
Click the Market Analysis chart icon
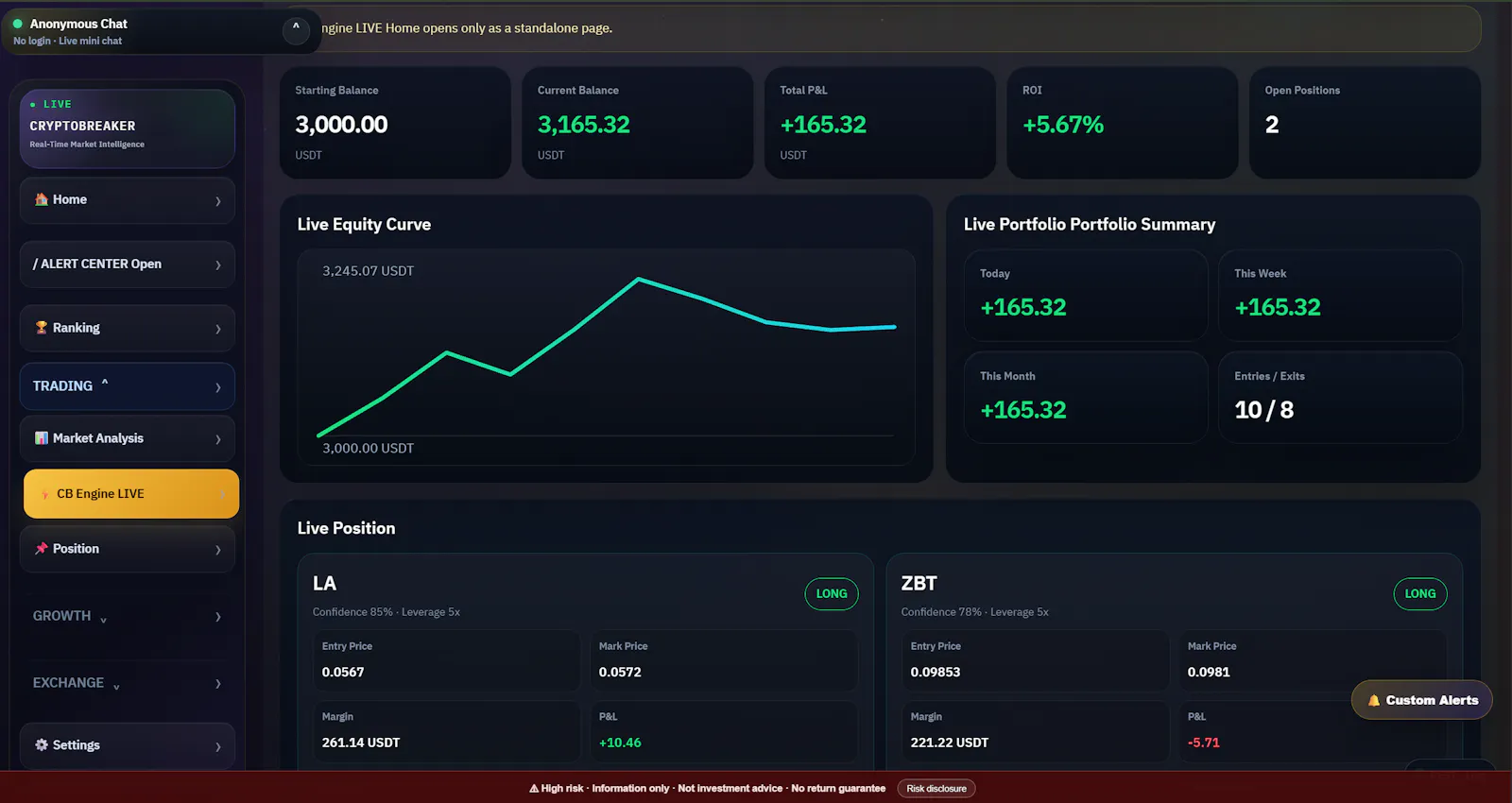42,438
